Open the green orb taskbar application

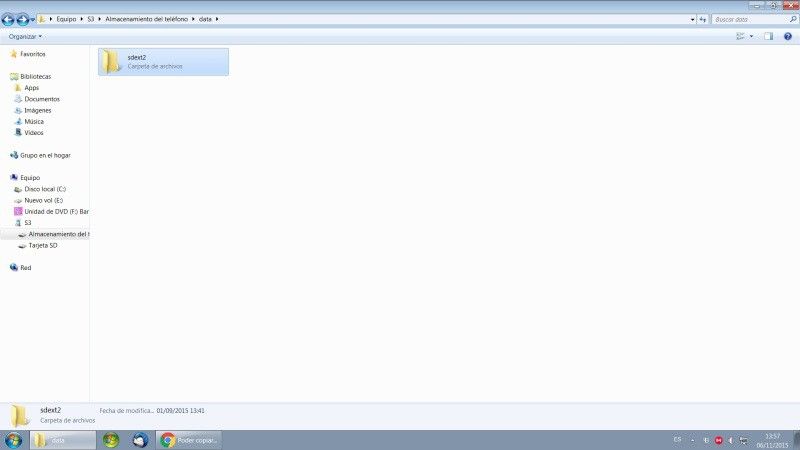click(111, 440)
